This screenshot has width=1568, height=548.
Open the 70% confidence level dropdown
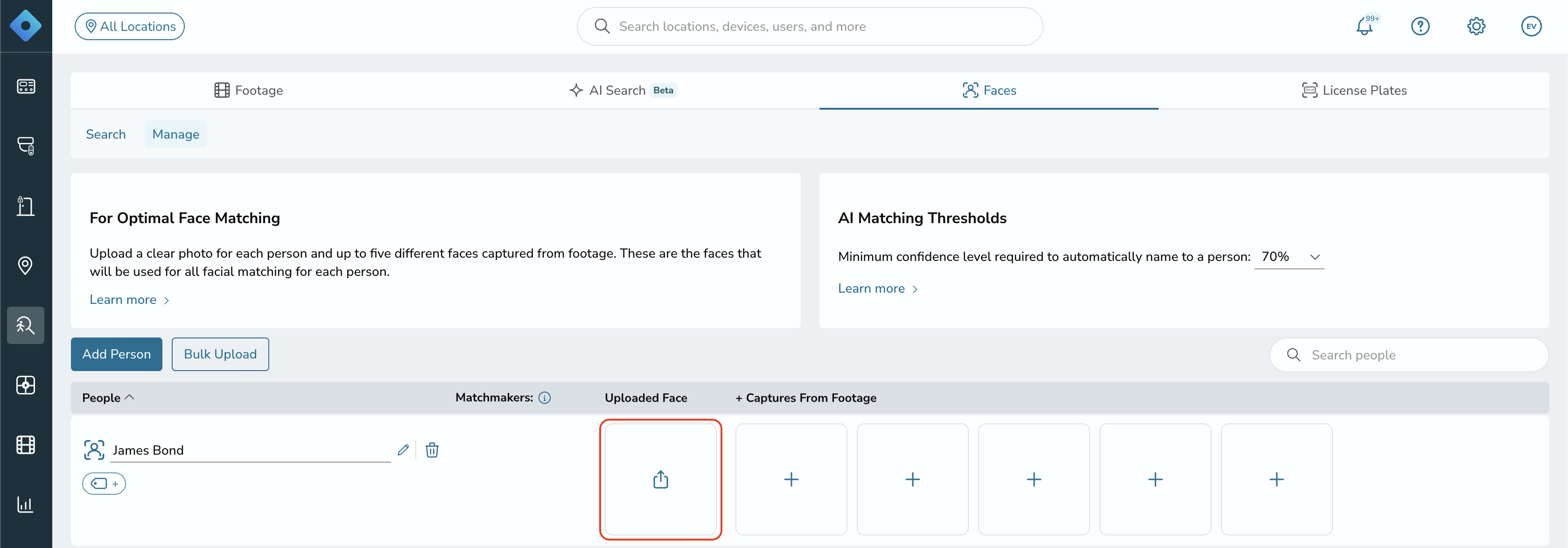click(1289, 257)
